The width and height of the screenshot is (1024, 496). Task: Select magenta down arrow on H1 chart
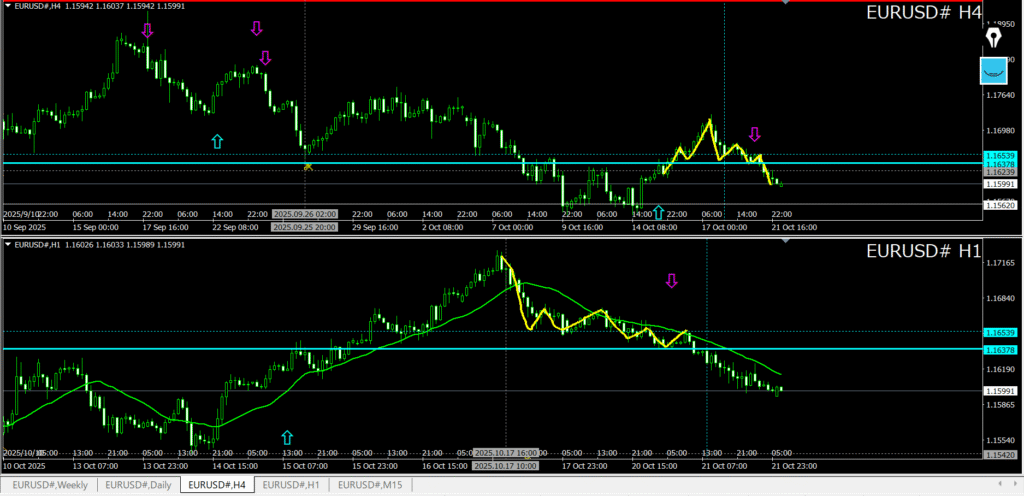[x=671, y=281]
